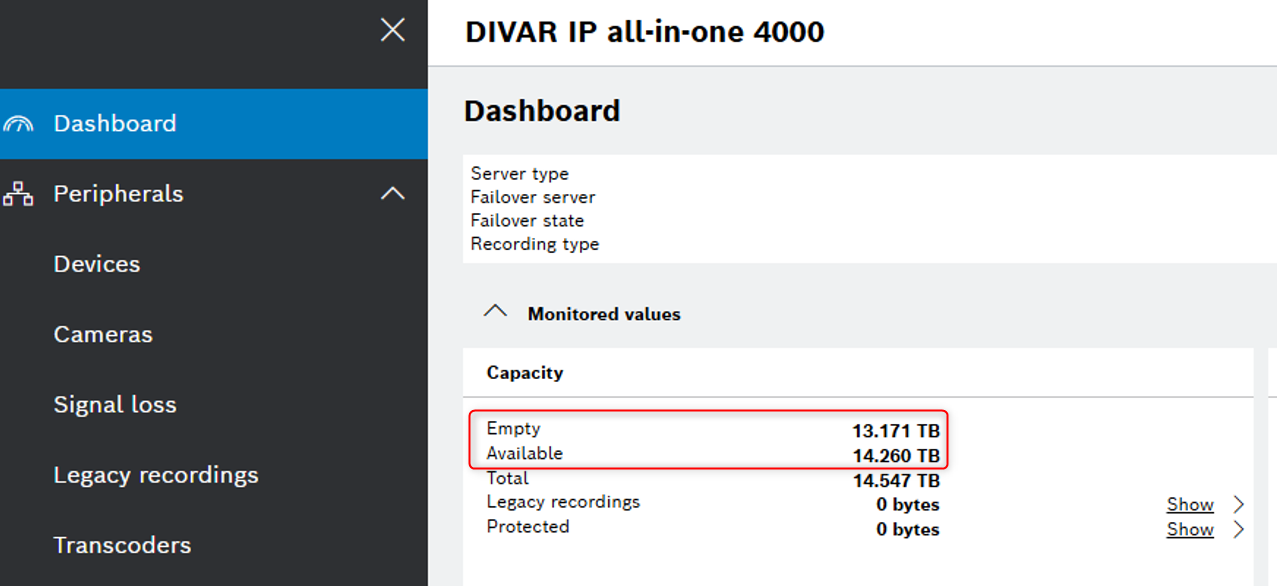
Task: Click the Recording type label
Action: click(535, 244)
